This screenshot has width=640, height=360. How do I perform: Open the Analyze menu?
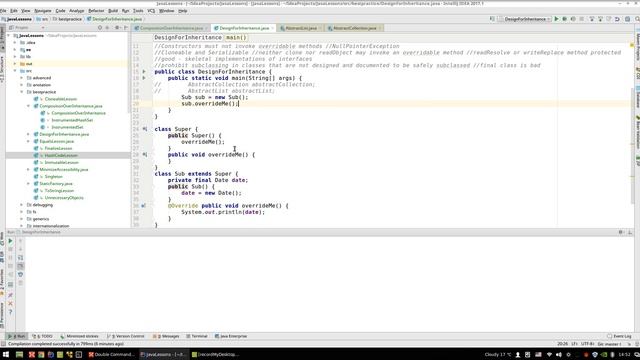[76, 11]
